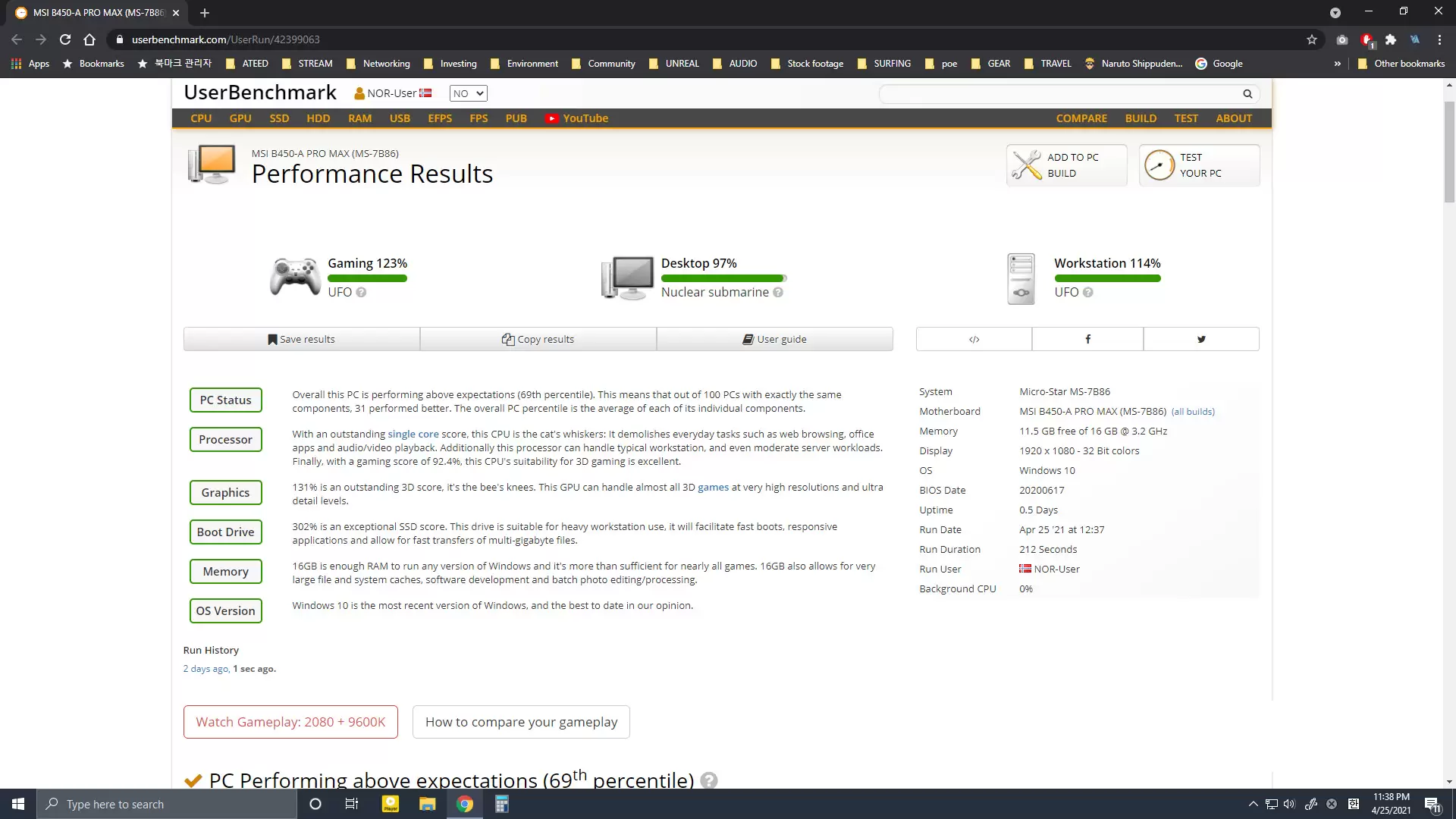Viewport: 1456px width, 819px height.
Task: Bookmark this page with star icon
Action: click(1312, 39)
